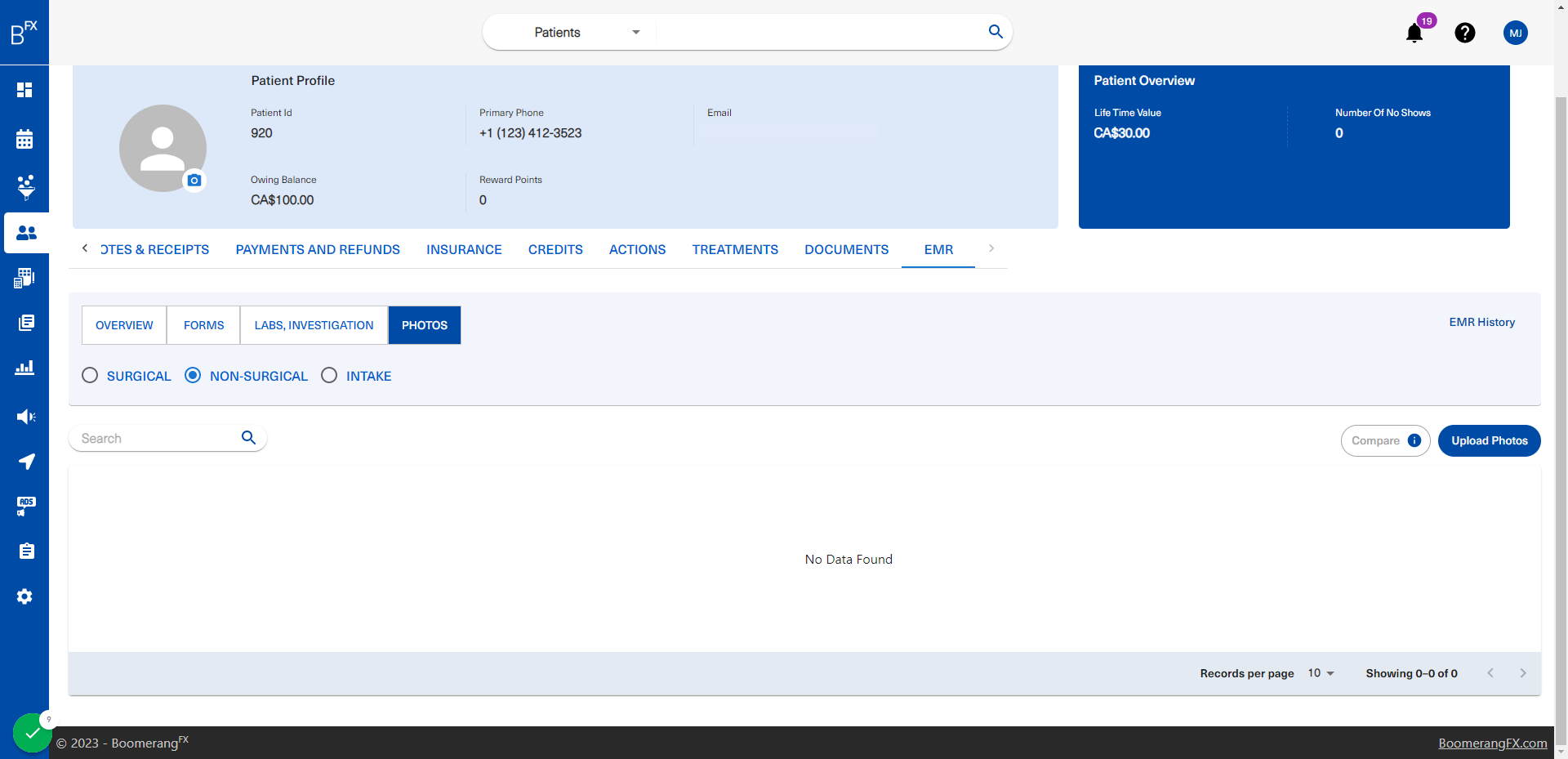Switch to the PAYMENTS AND REFUNDS tab
The width and height of the screenshot is (1568, 759).
coord(318,250)
